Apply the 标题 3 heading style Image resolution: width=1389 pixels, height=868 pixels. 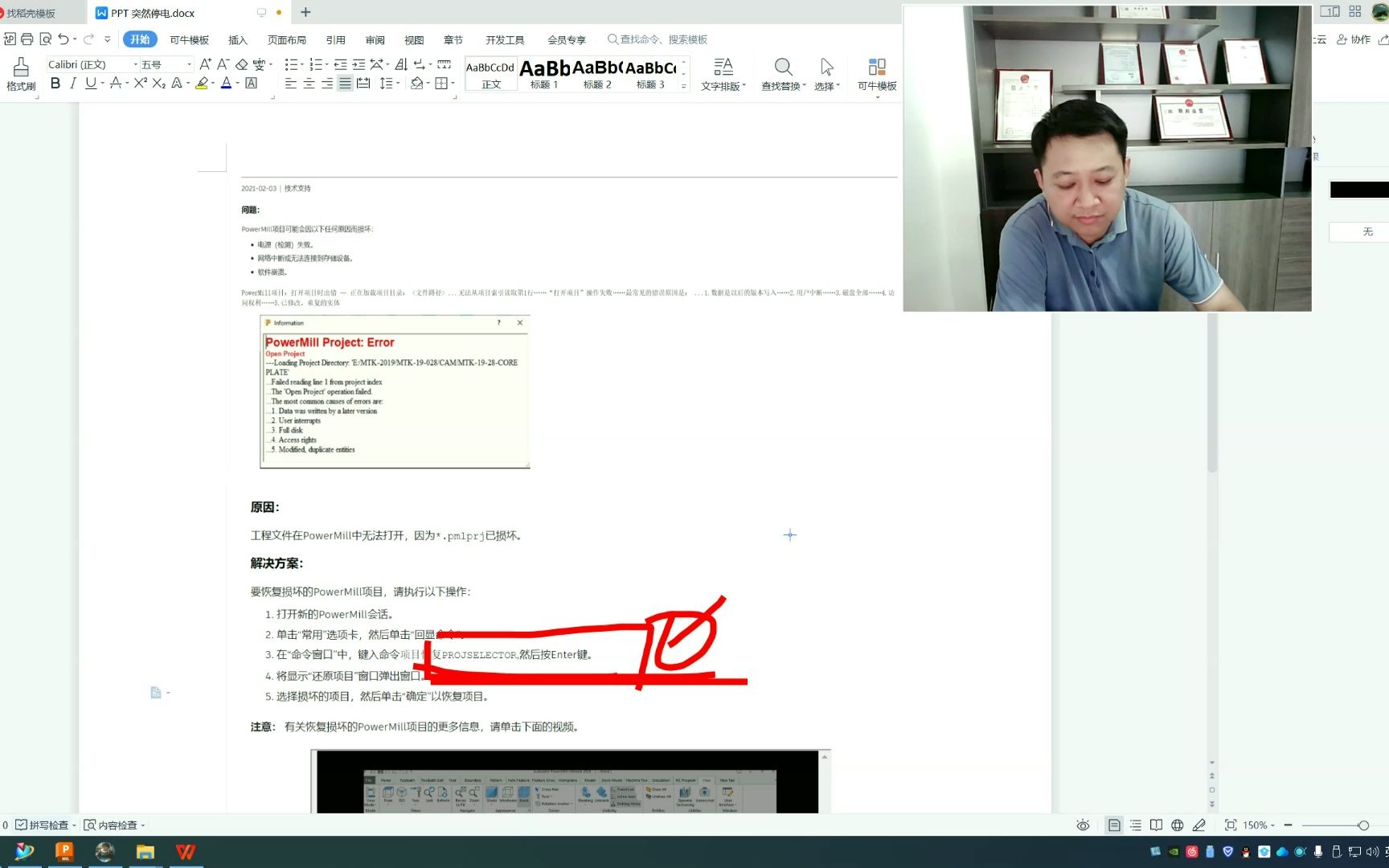pos(650,74)
